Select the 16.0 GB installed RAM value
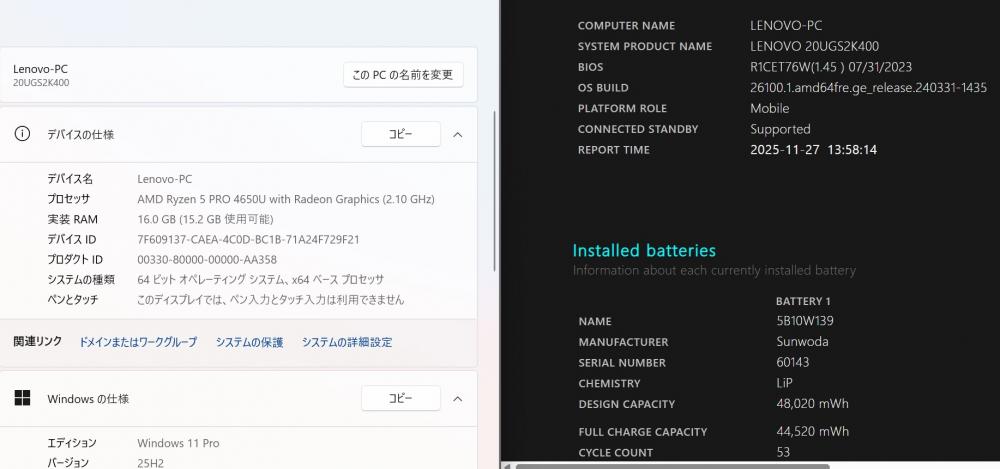Image resolution: width=1000 pixels, height=469 pixels. (205, 220)
